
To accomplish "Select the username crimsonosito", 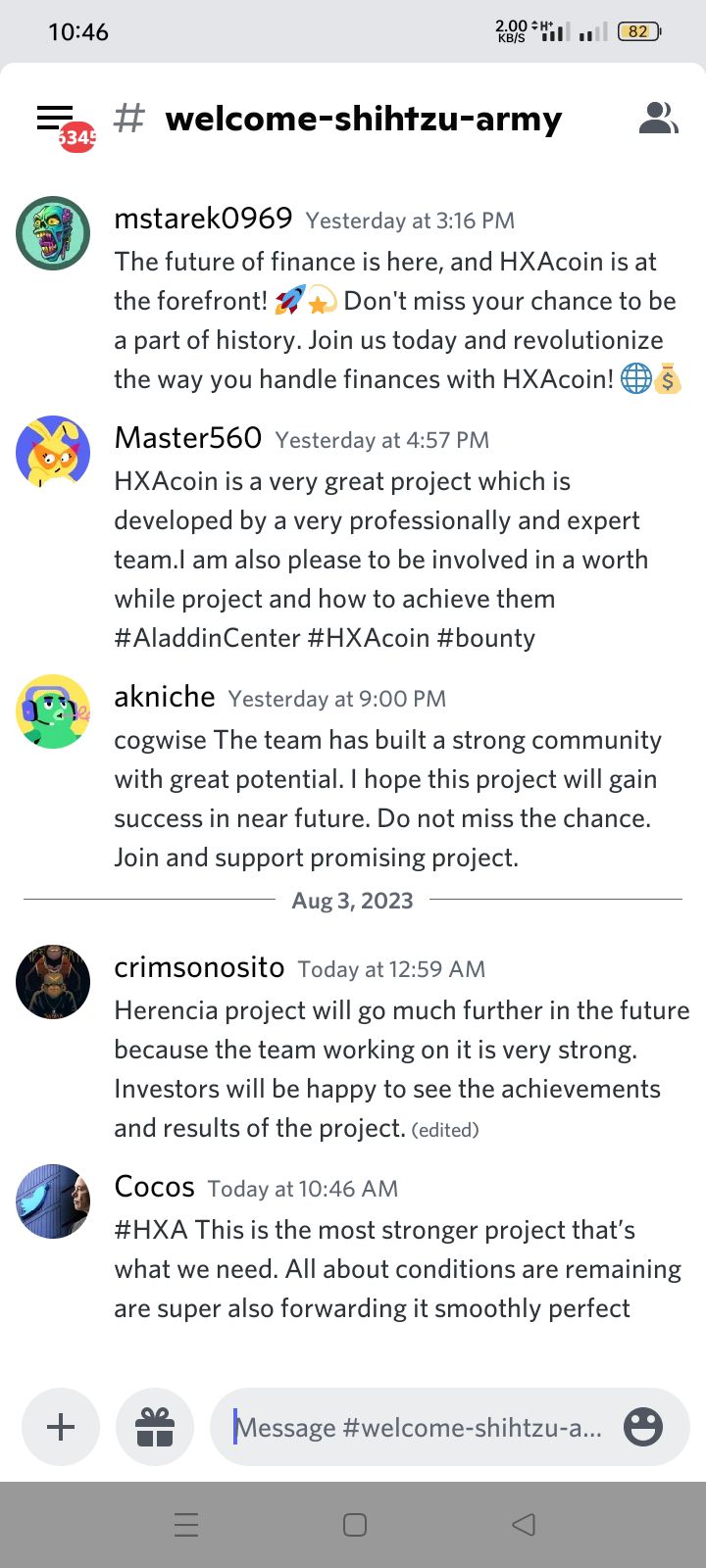I will [x=199, y=967].
